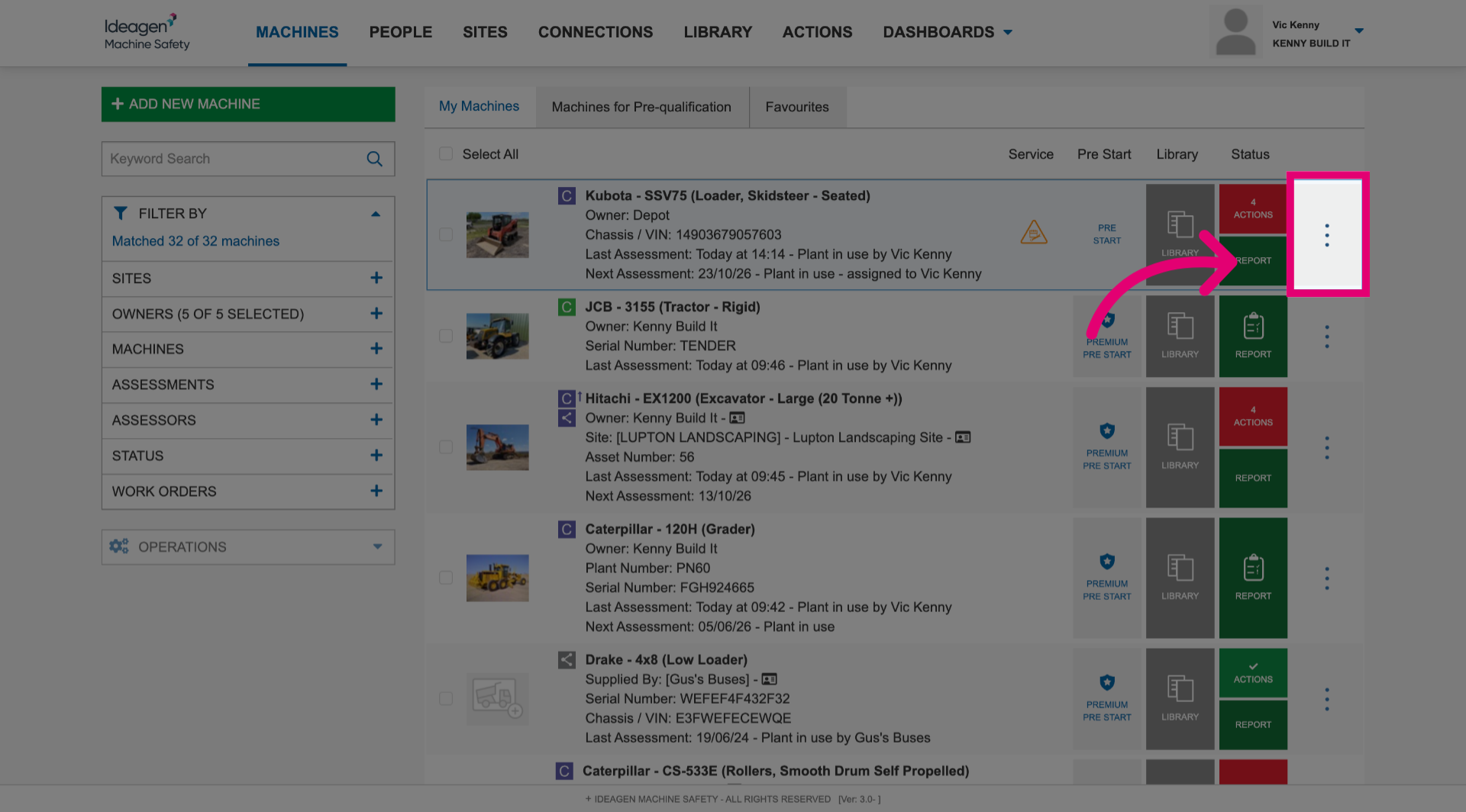Click the share icon on the Drake 4x8 row
Screen dimensions: 1466x812
point(567,660)
